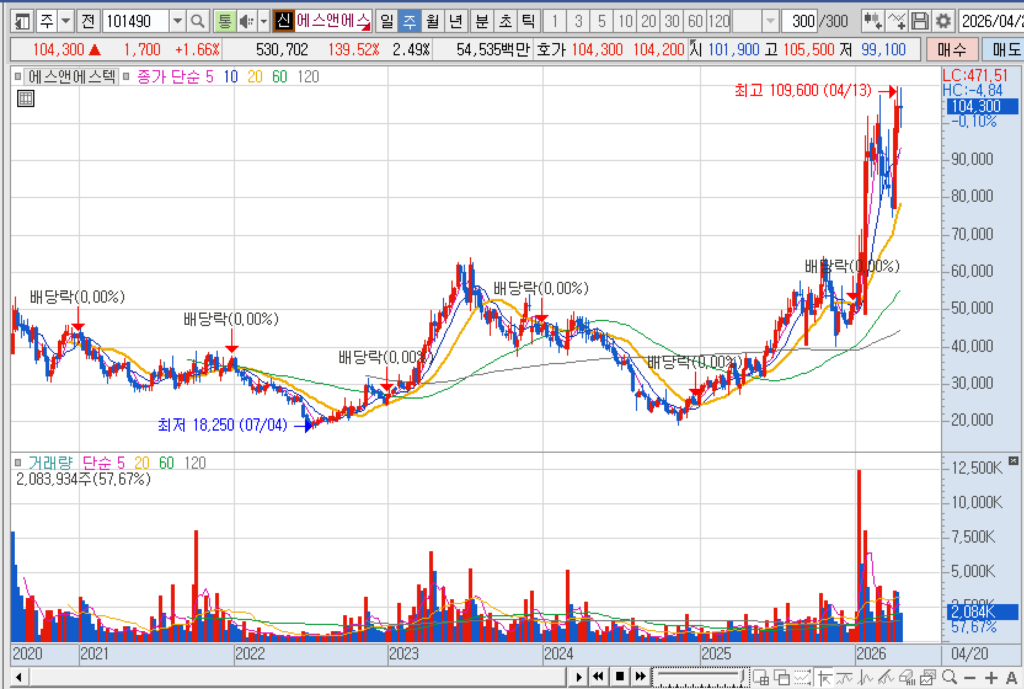Click the speaker sound icon
This screenshot has height=689, width=1024.
pyautogui.click(x=246, y=22)
